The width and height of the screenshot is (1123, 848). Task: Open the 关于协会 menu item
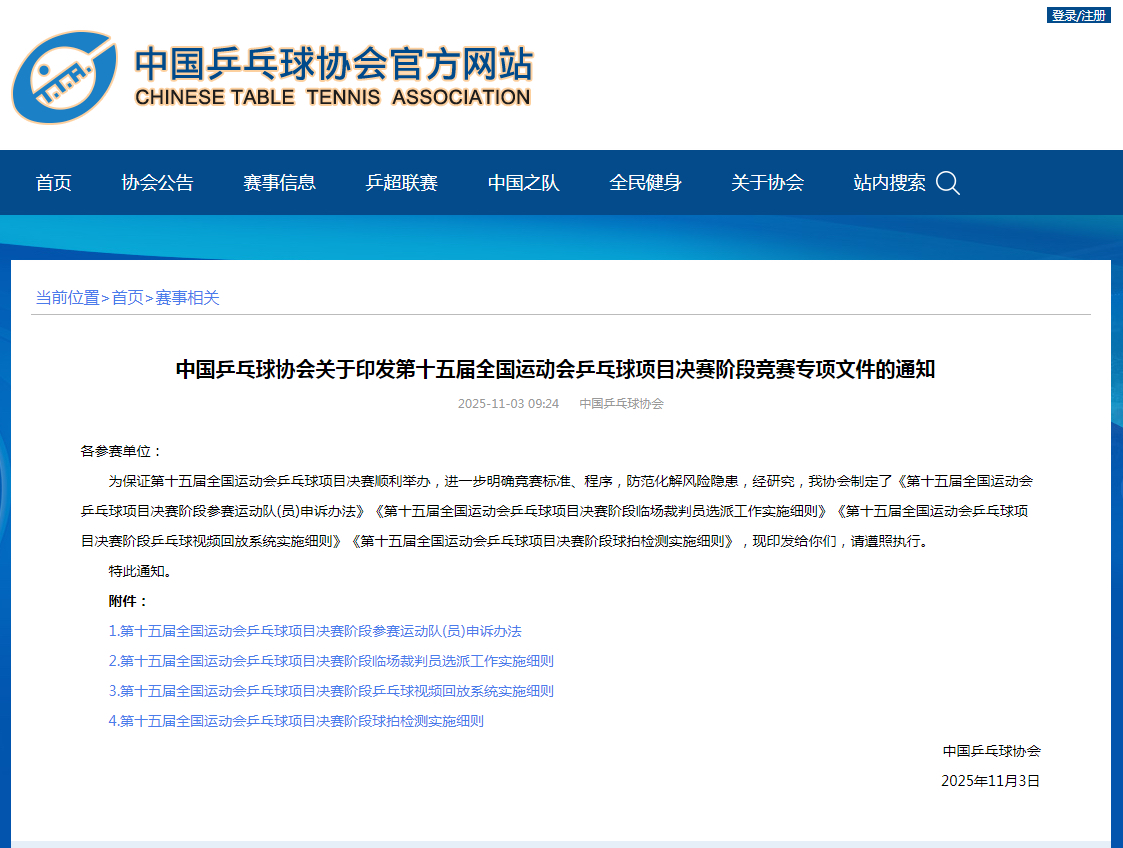coord(767,183)
